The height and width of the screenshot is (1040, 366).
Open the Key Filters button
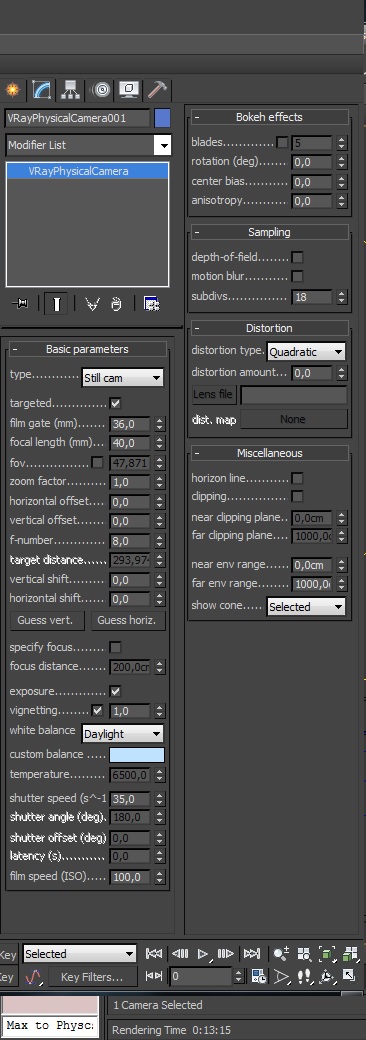pyautogui.click(x=92, y=976)
